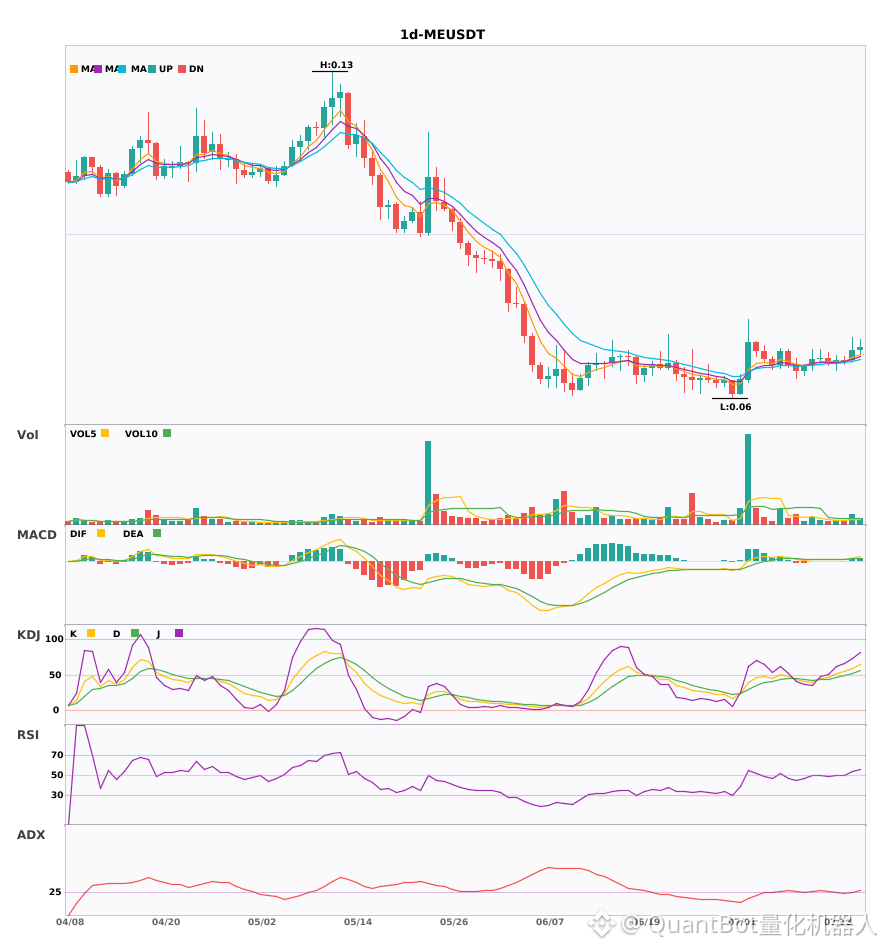Image resolution: width=885 pixels, height=950 pixels.
Task: Click the teal UP legend swatch
Action: [152, 69]
